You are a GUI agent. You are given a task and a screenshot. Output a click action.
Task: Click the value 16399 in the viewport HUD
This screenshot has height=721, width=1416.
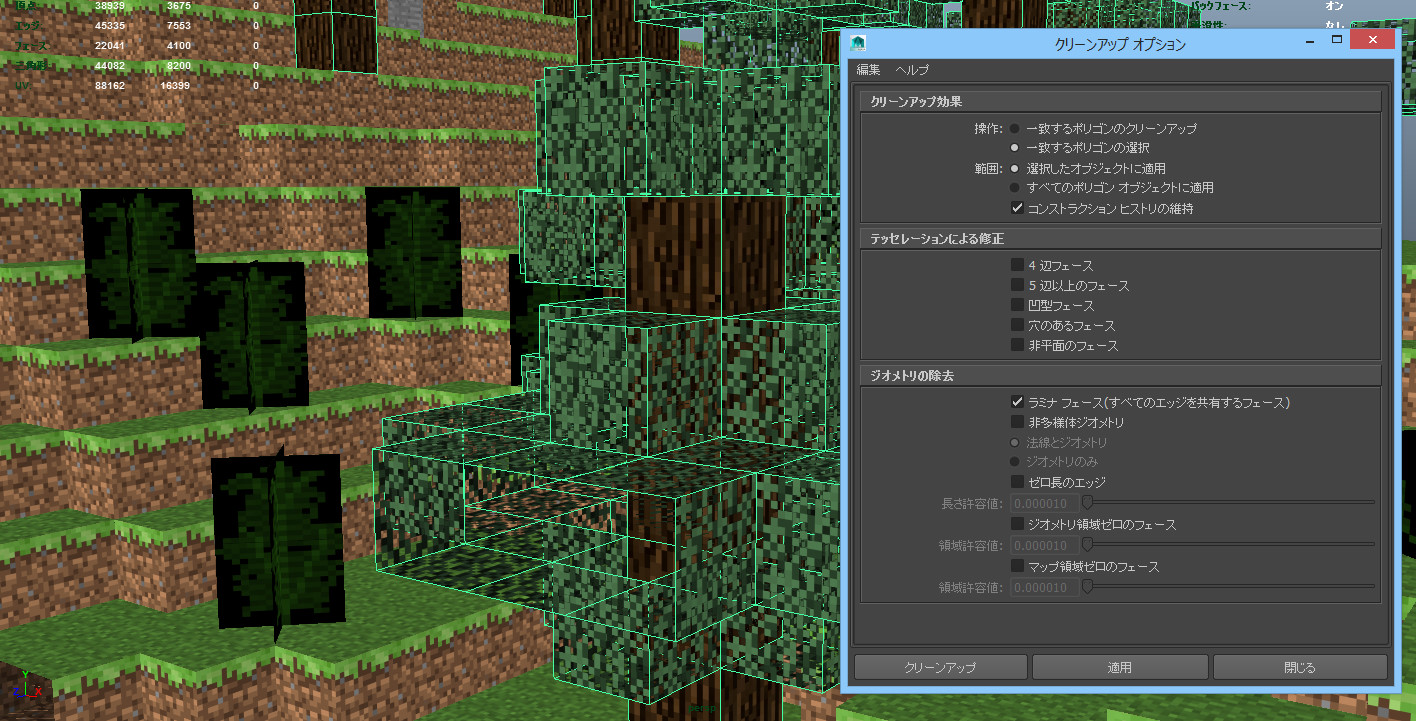(175, 85)
